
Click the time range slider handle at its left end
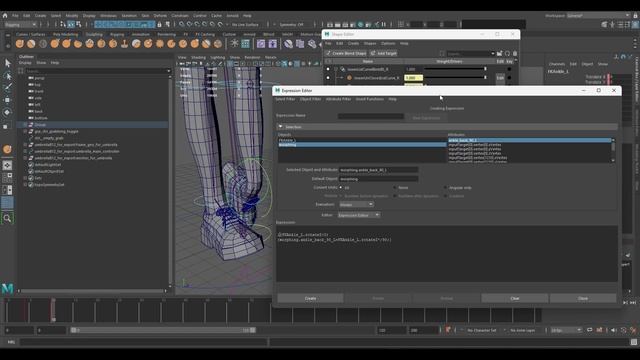pos(74,330)
